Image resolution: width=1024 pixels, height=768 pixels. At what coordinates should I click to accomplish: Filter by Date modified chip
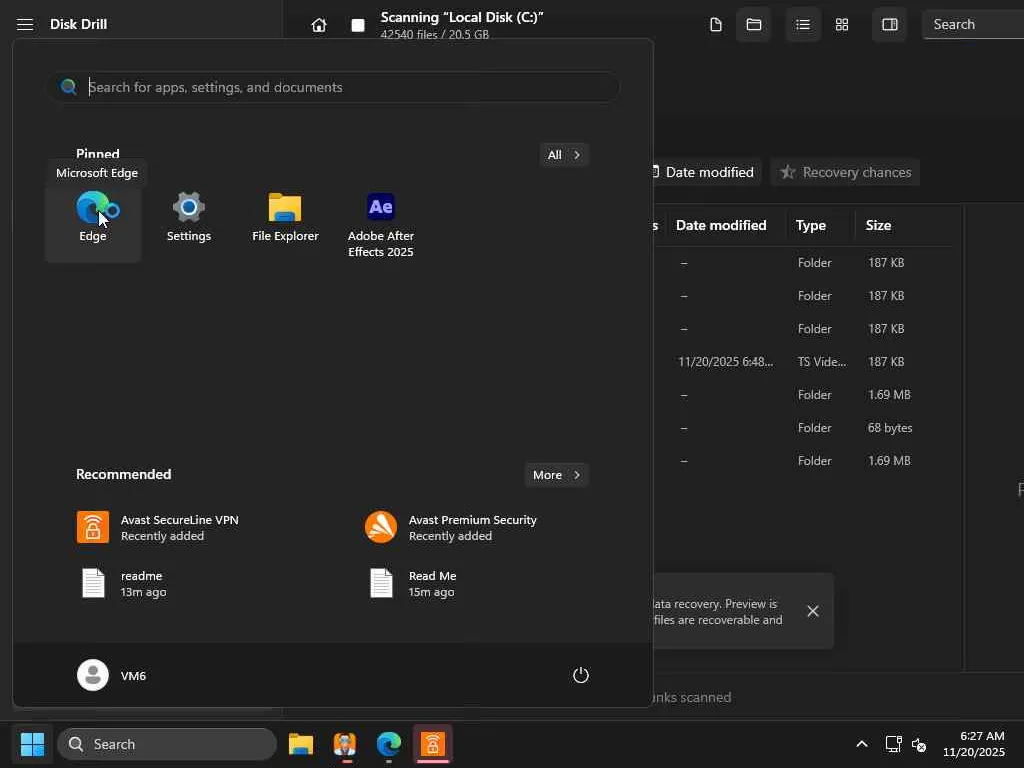[707, 172]
